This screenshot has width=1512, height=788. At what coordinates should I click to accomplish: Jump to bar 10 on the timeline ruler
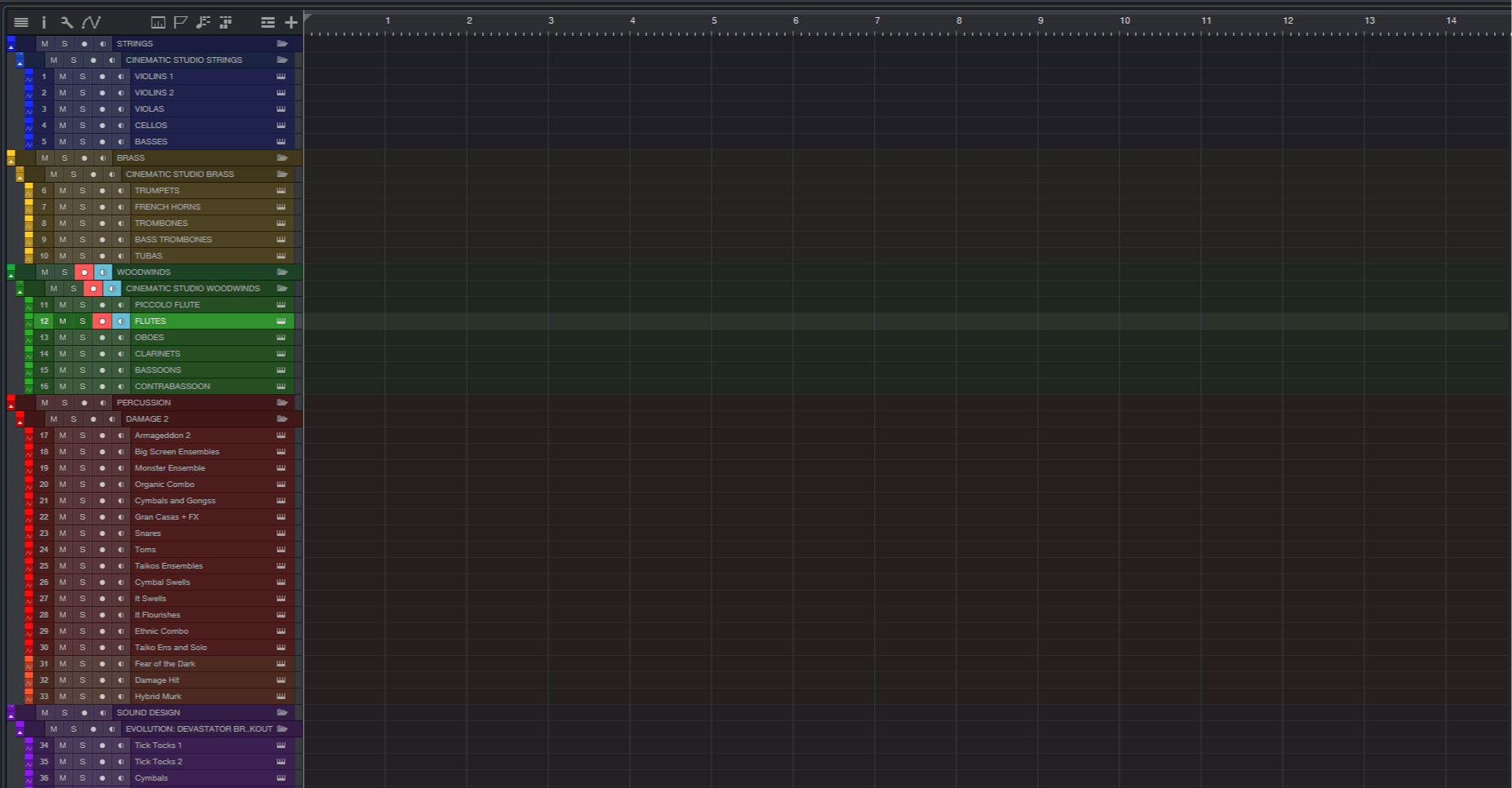[1124, 20]
